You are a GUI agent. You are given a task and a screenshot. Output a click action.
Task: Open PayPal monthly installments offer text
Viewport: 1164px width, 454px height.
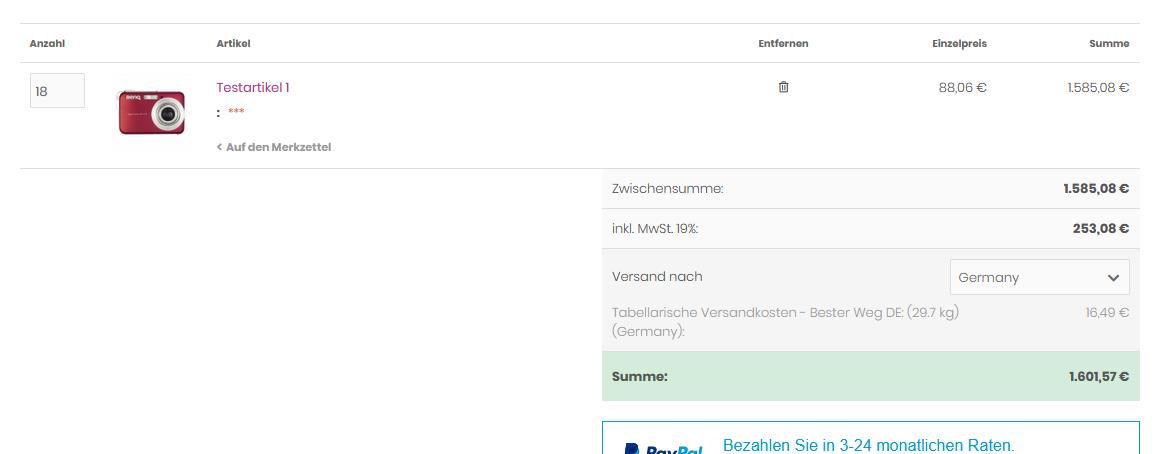click(868, 445)
